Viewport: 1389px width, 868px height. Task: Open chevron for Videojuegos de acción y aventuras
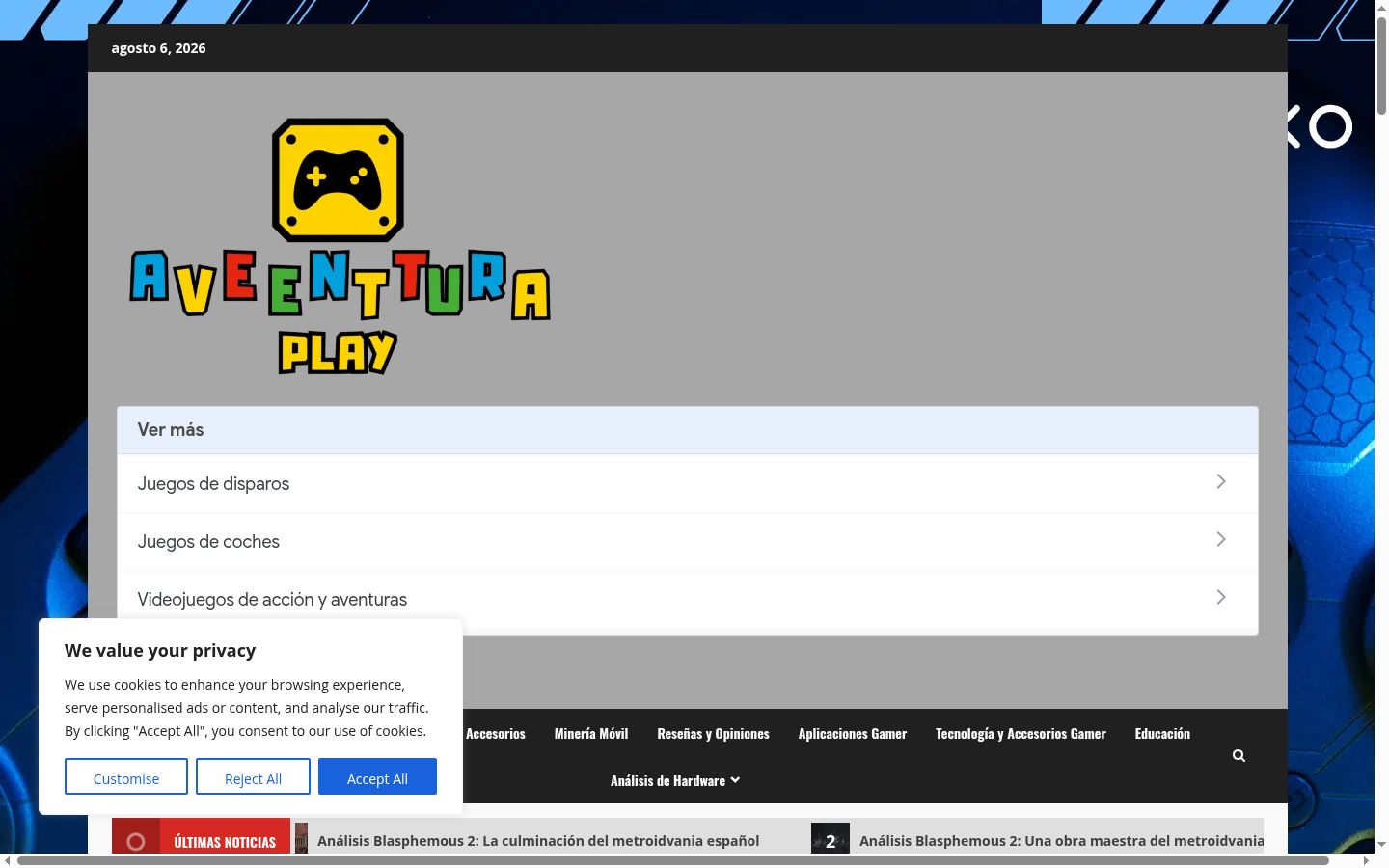pyautogui.click(x=1221, y=598)
